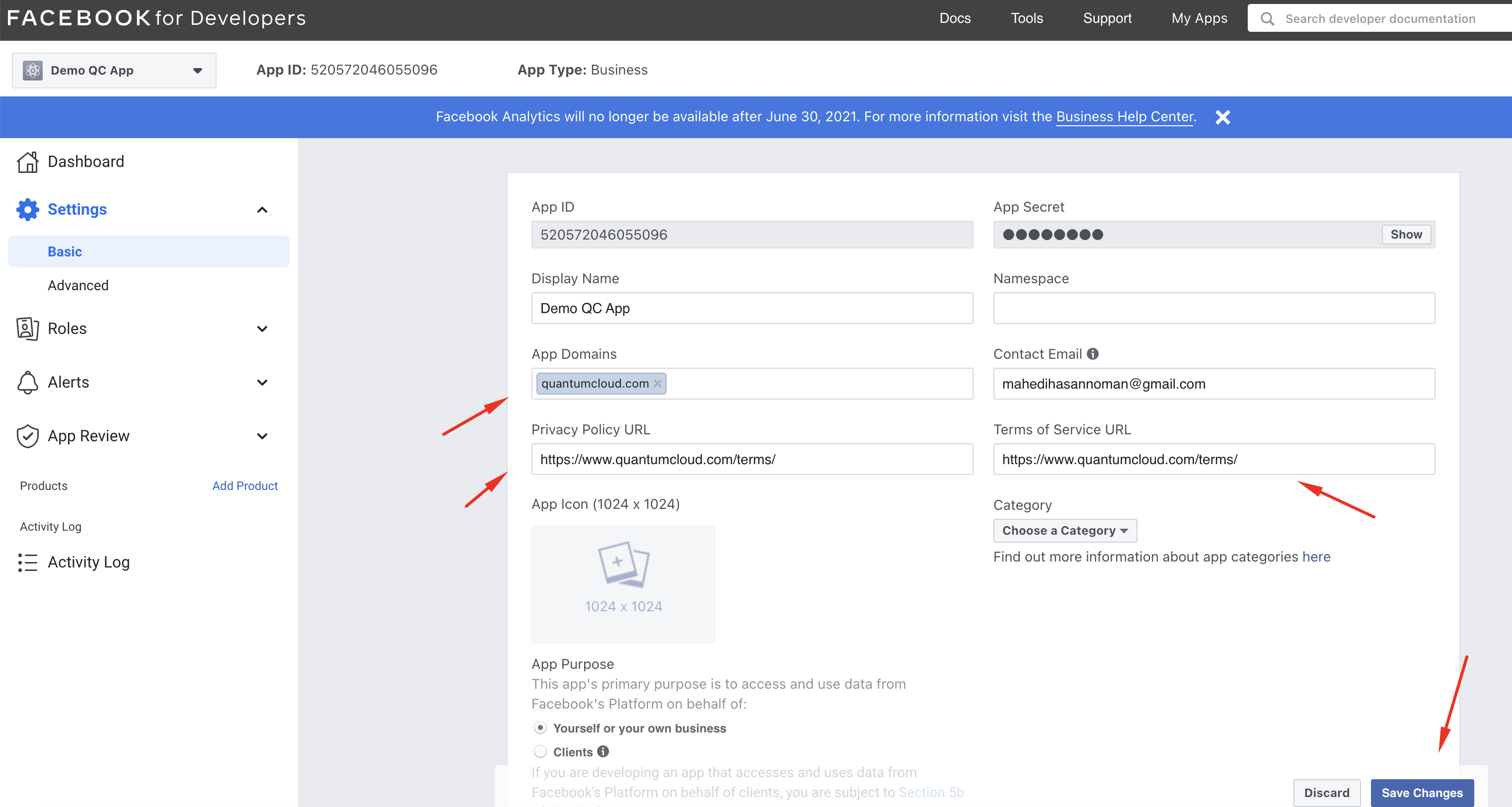
Task: Open the Docs menu
Action: 955,18
